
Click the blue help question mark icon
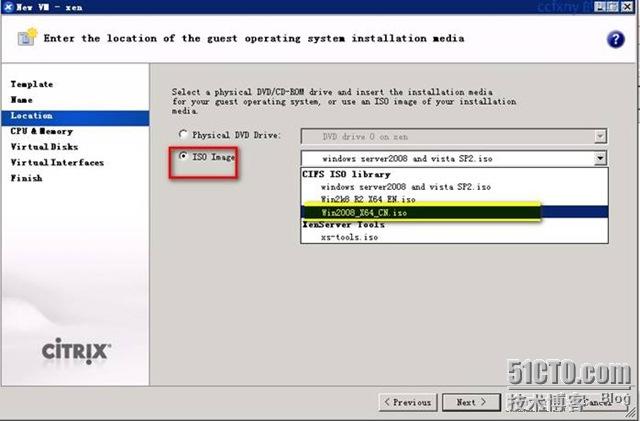click(x=615, y=40)
